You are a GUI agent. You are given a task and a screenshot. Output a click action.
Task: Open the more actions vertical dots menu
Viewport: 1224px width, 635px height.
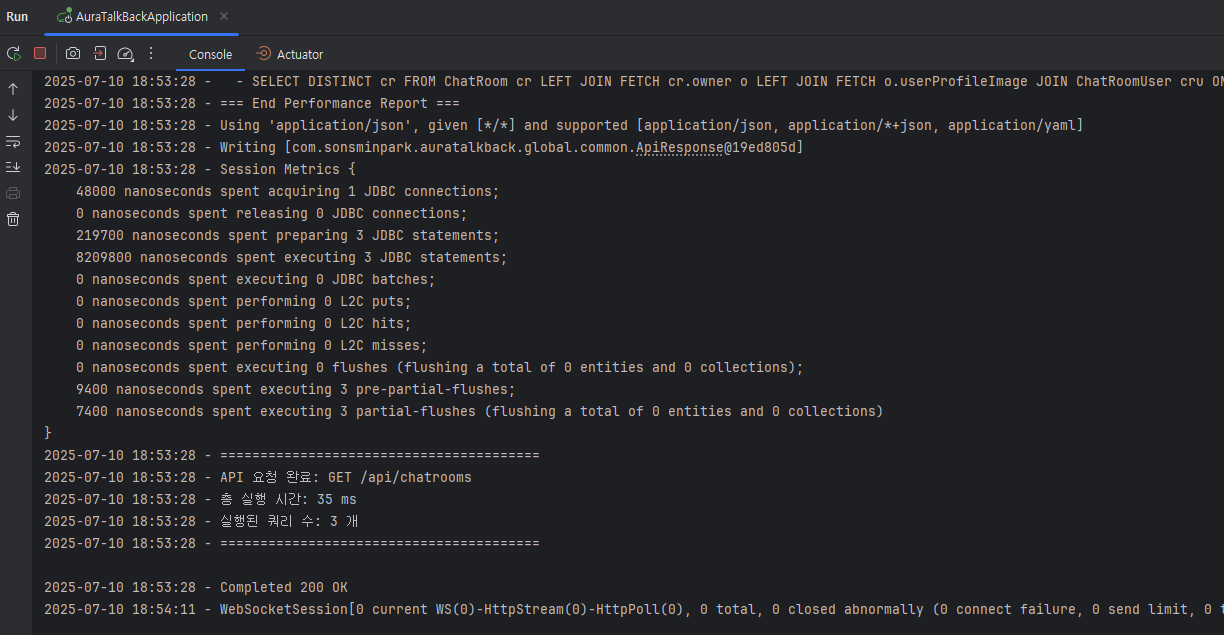[x=151, y=53]
